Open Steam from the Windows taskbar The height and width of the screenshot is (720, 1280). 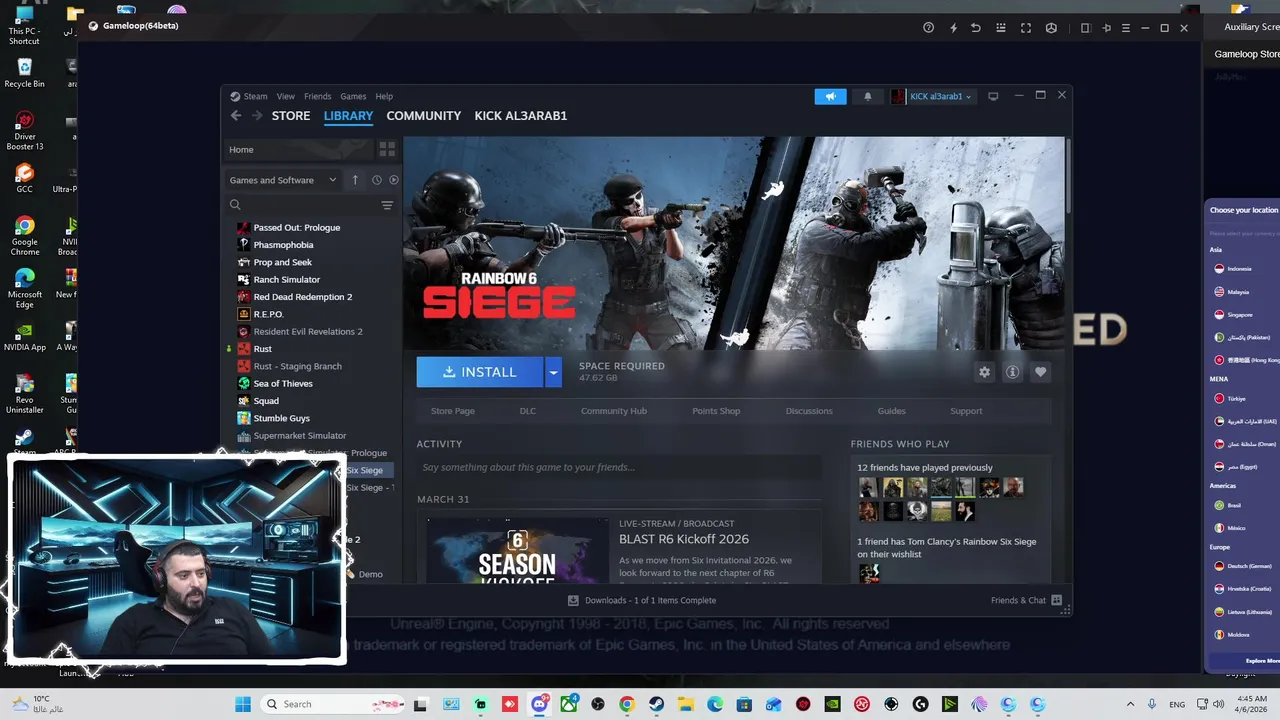(x=657, y=704)
